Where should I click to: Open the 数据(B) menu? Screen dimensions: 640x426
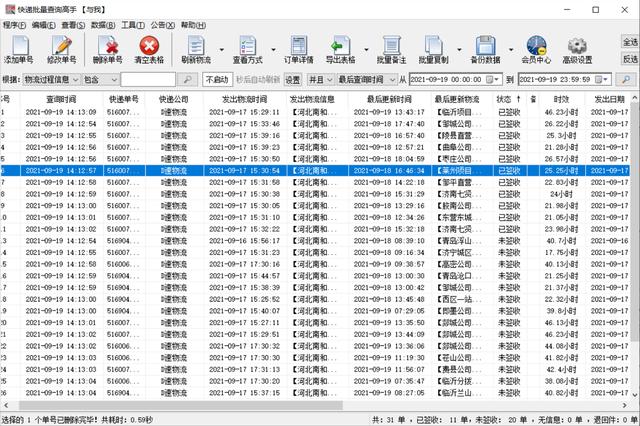(103, 25)
